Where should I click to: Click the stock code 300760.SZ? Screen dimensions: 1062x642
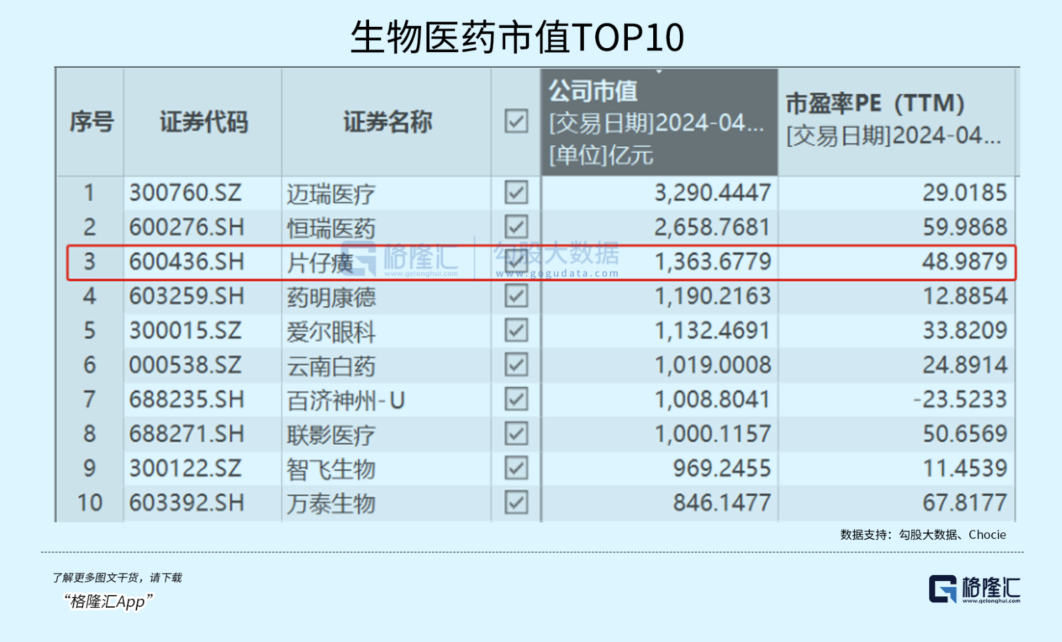click(185, 193)
